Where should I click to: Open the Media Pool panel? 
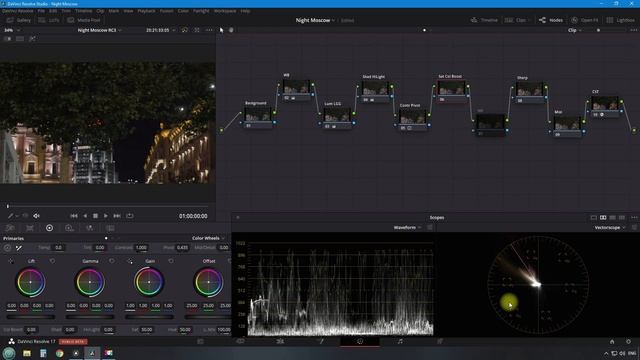click(x=84, y=20)
